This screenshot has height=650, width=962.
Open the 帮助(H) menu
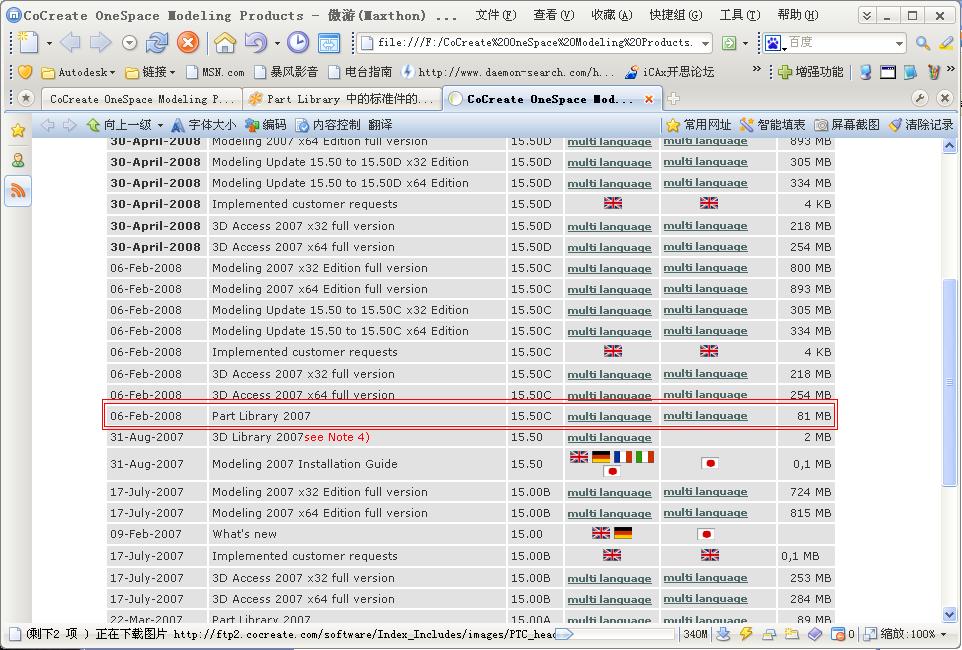pyautogui.click(x=798, y=15)
